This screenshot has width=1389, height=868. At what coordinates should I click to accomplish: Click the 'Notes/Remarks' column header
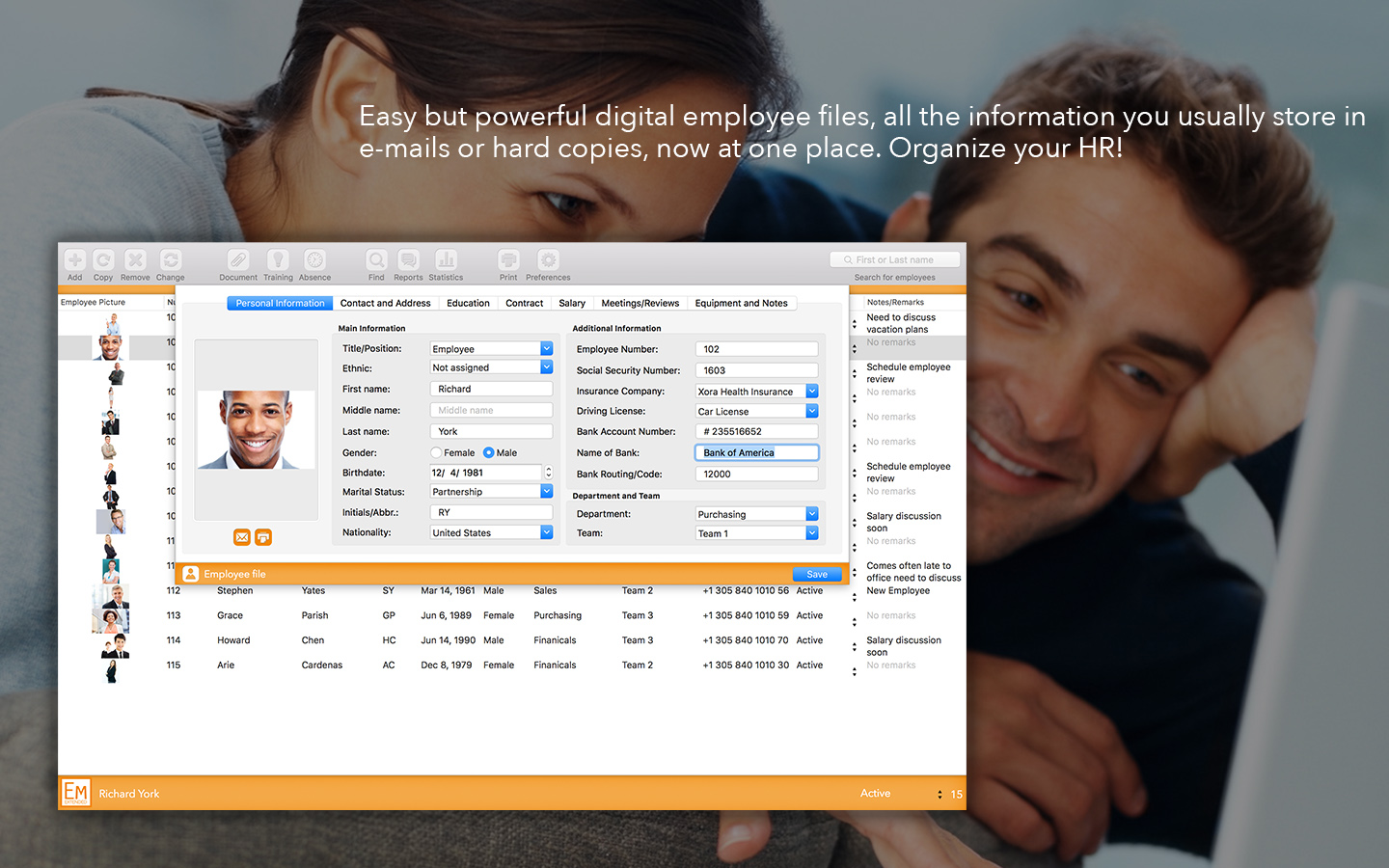point(895,302)
